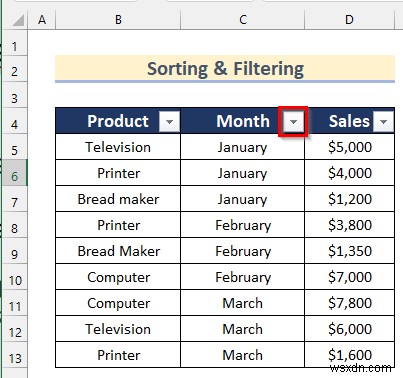Open the Sales column filter dropdown
Image resolution: width=403 pixels, height=378 pixels.
click(x=383, y=121)
